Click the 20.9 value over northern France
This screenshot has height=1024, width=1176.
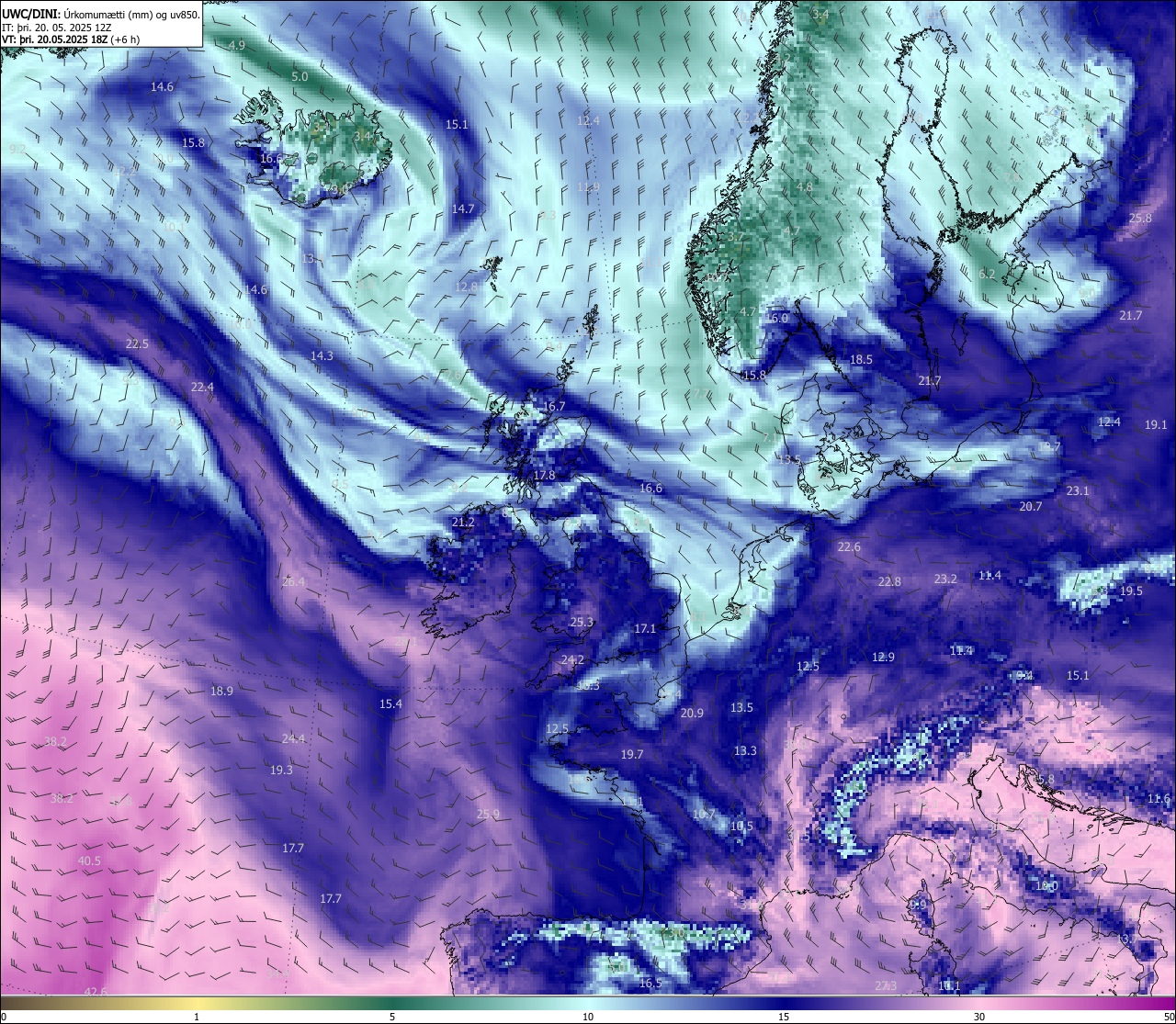[x=692, y=713]
